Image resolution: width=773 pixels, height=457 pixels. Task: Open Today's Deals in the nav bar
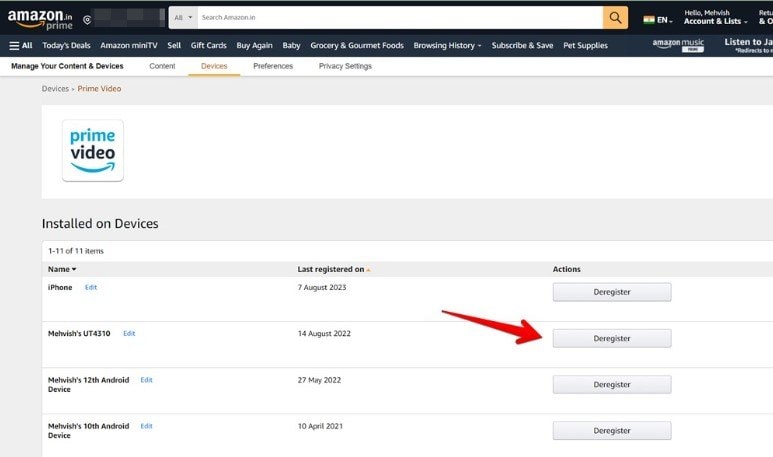coord(66,45)
